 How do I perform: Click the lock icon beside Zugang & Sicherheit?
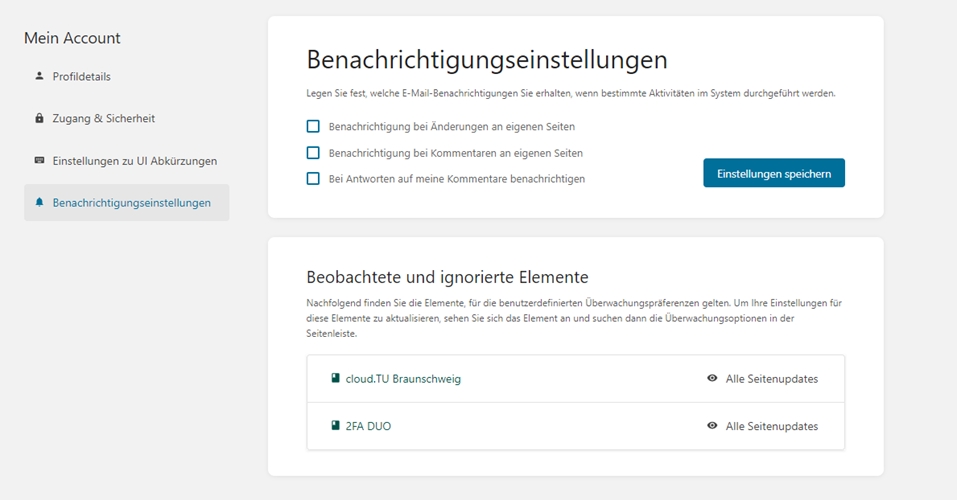[x=40, y=118]
